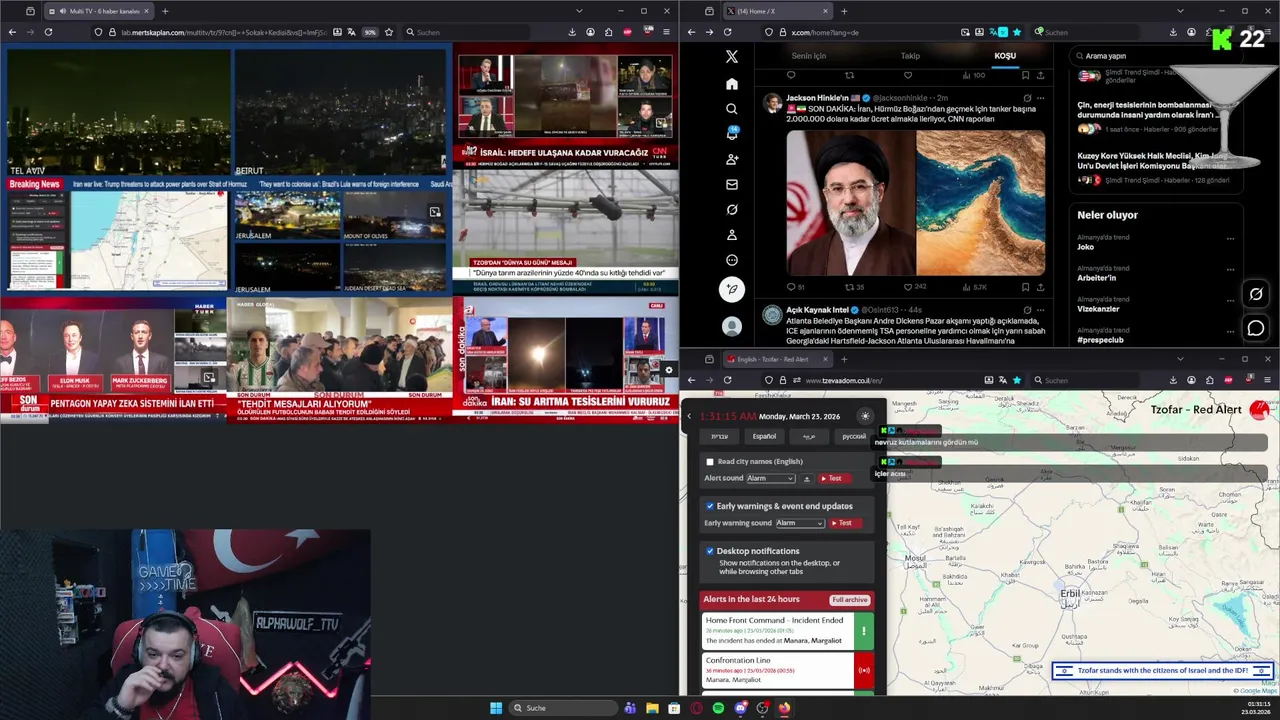This screenshot has width=1280, height=720.
Task: Open X search (magnifier) in sidebar
Action: [x=731, y=109]
